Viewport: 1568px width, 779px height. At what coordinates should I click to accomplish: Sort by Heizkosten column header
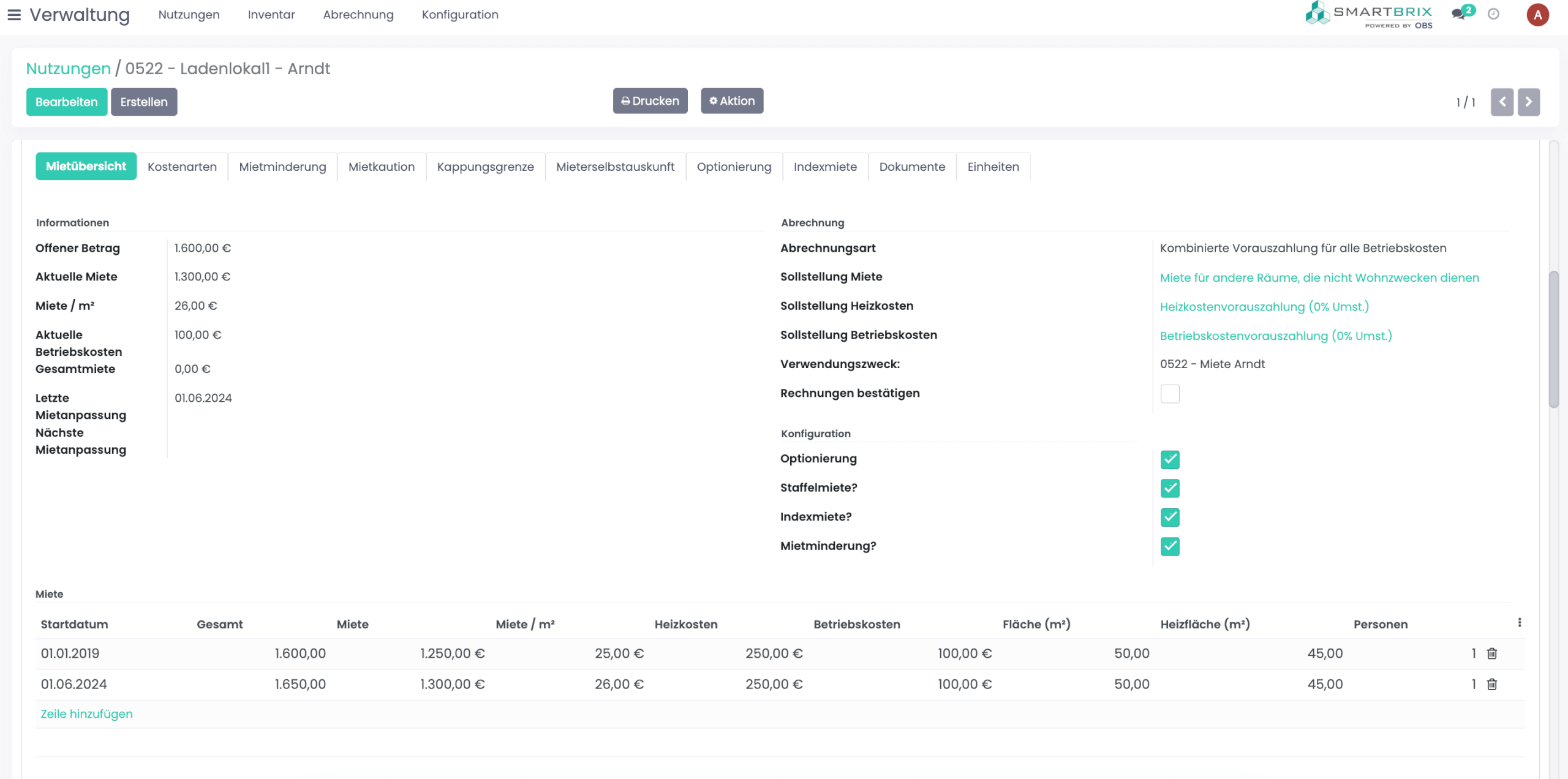pyautogui.click(x=686, y=624)
